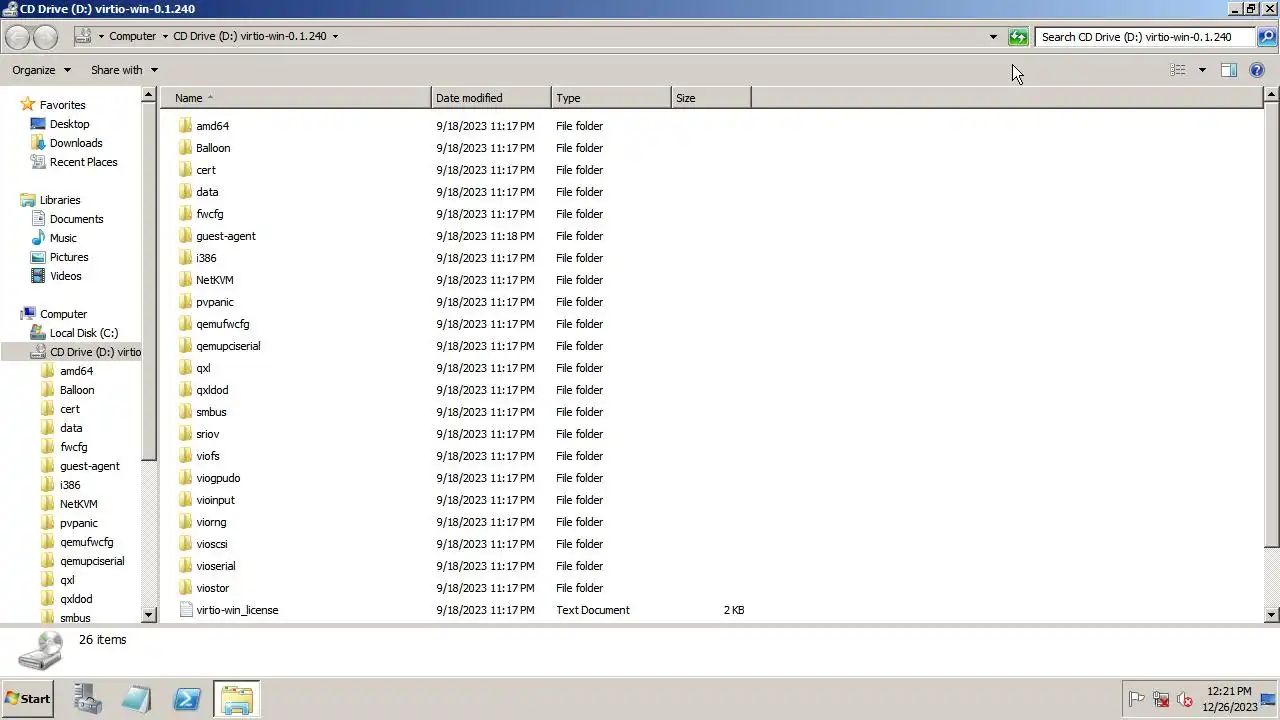
Task: Click the NetKVM folder icon in file list
Action: point(185,280)
